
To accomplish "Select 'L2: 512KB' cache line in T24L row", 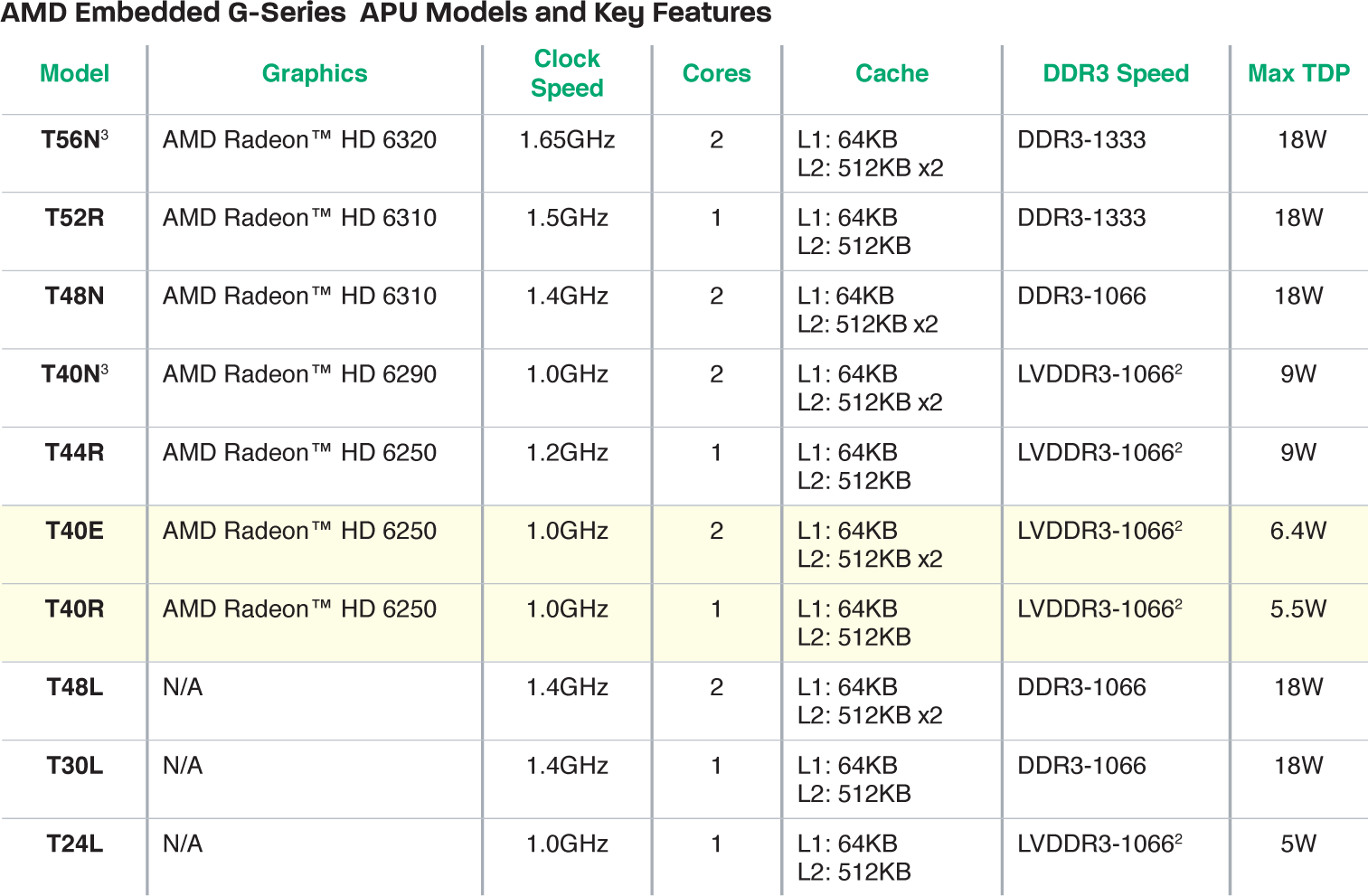I will (854, 872).
